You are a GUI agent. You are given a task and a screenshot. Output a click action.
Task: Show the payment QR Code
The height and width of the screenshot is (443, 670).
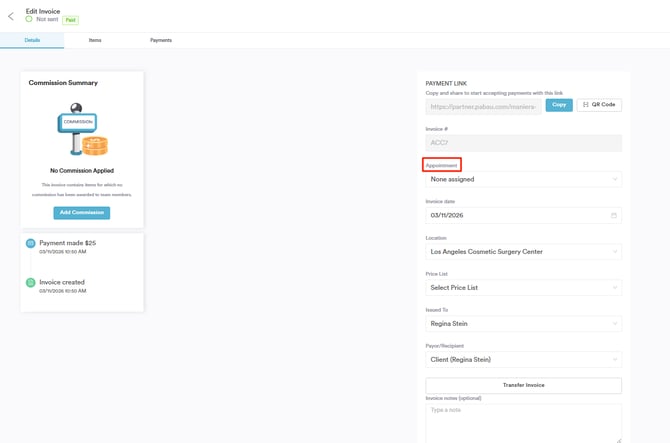point(599,105)
